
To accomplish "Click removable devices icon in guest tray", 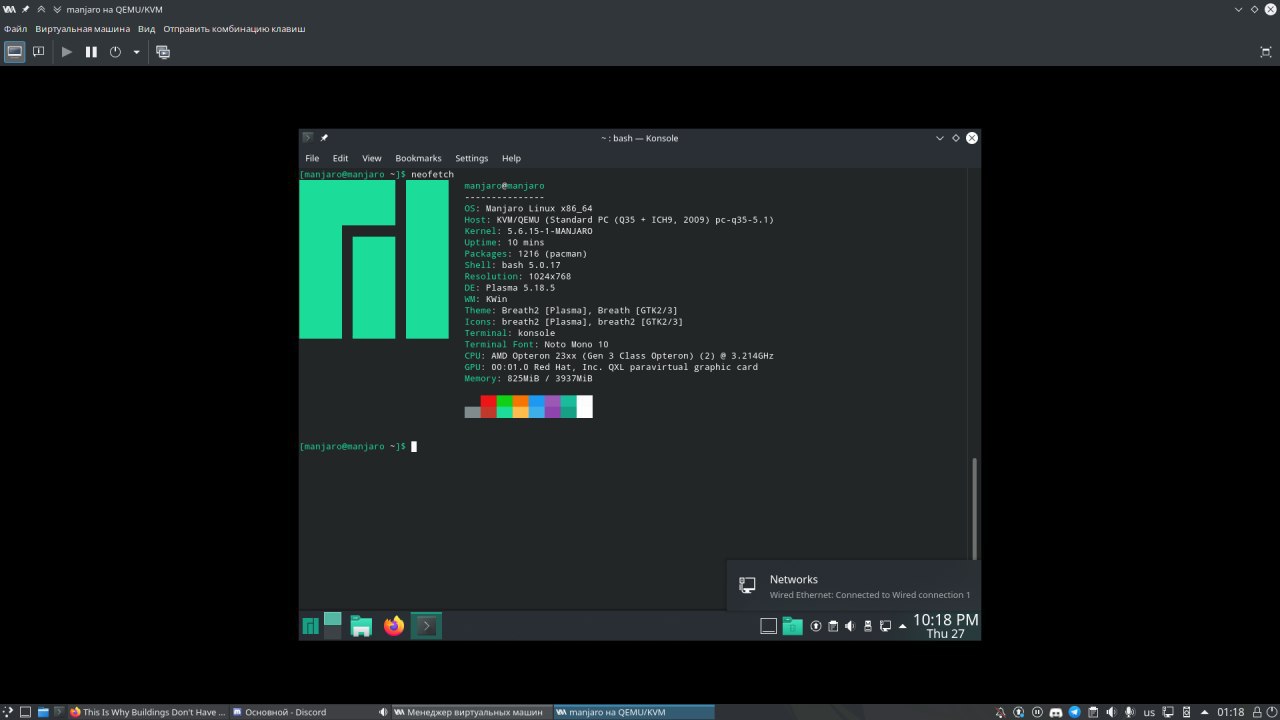I will click(x=868, y=626).
